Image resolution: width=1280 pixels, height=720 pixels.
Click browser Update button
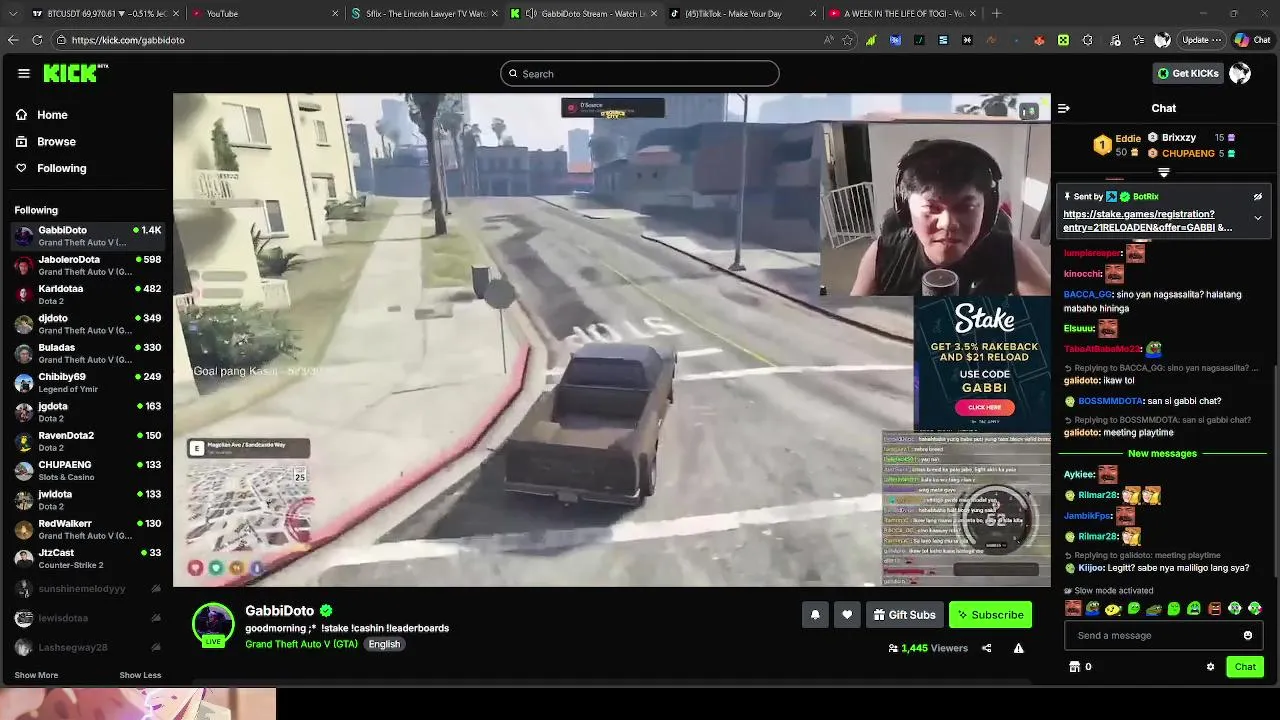pyautogui.click(x=1201, y=40)
